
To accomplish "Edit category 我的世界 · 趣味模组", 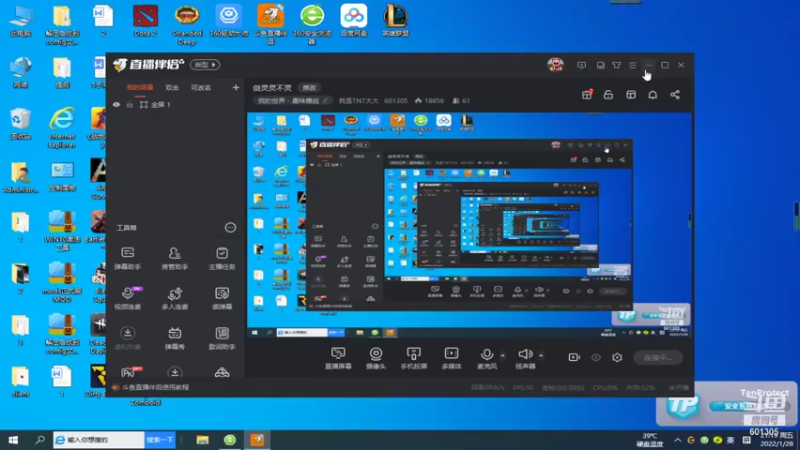I will point(292,101).
